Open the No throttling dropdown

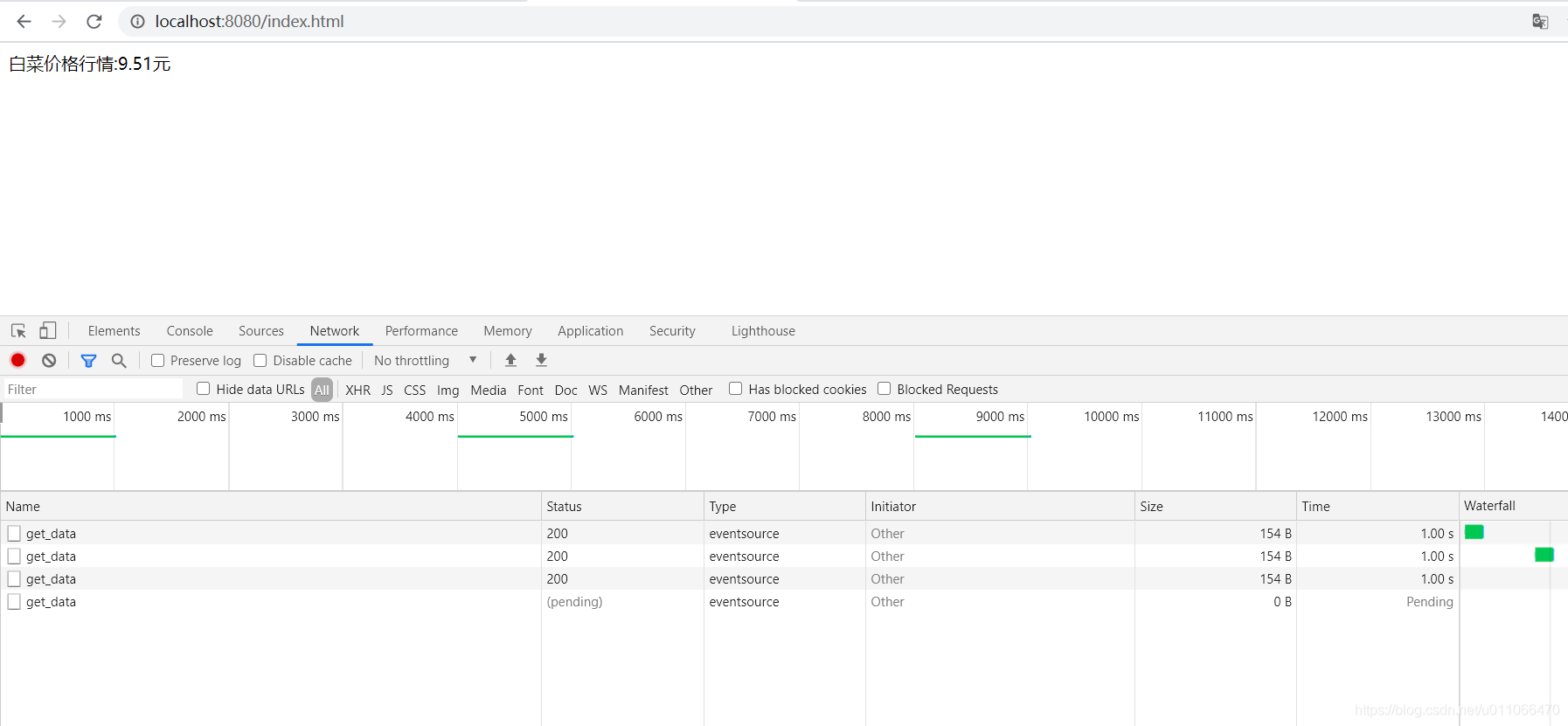[x=425, y=360]
